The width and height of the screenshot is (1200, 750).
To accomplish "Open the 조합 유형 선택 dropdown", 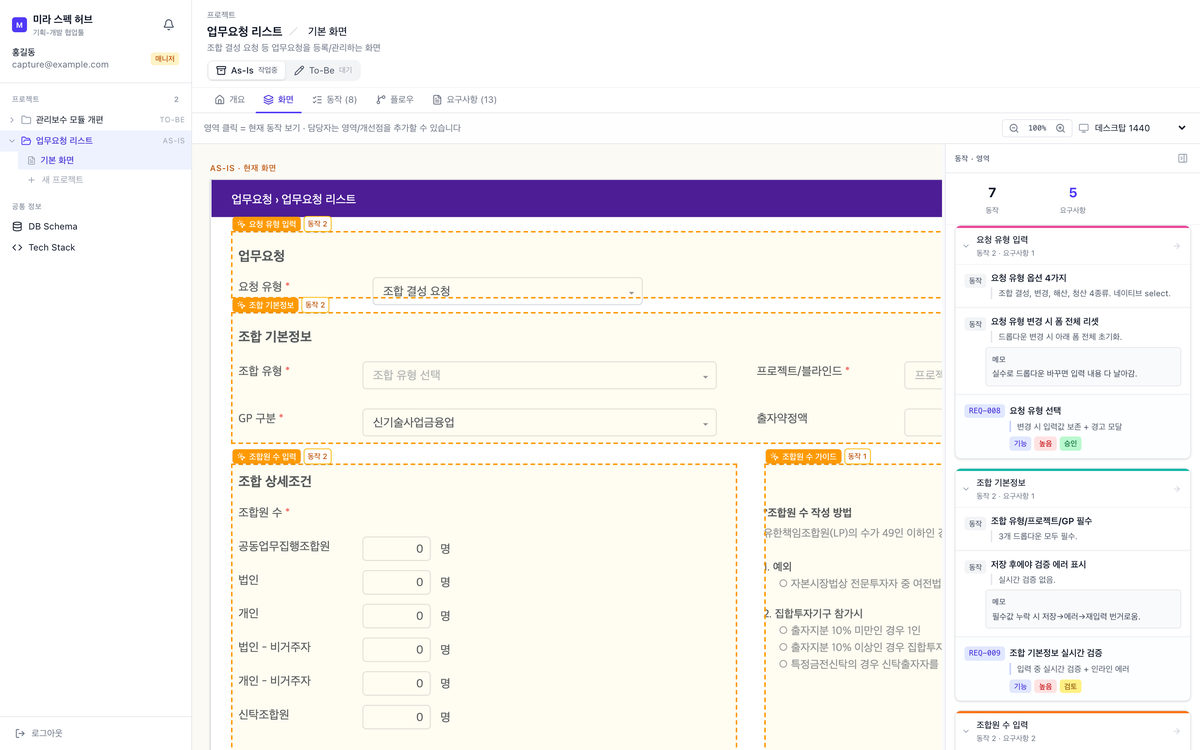I will 539,375.
